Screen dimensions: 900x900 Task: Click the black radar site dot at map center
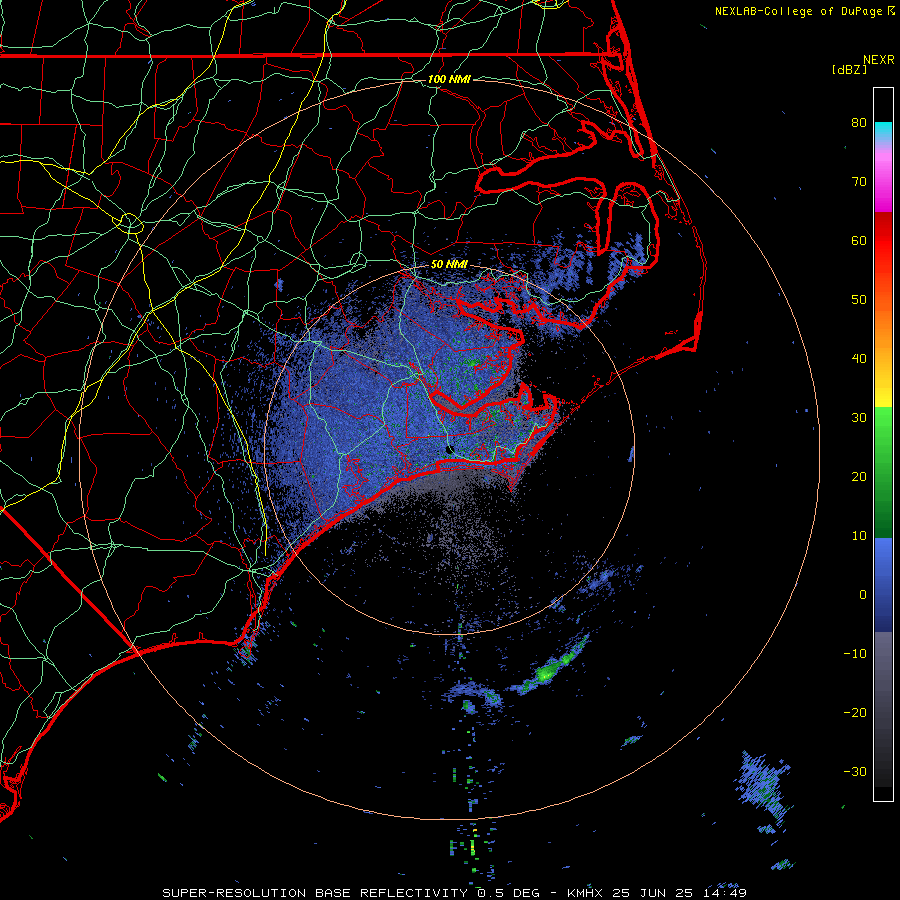tap(449, 450)
